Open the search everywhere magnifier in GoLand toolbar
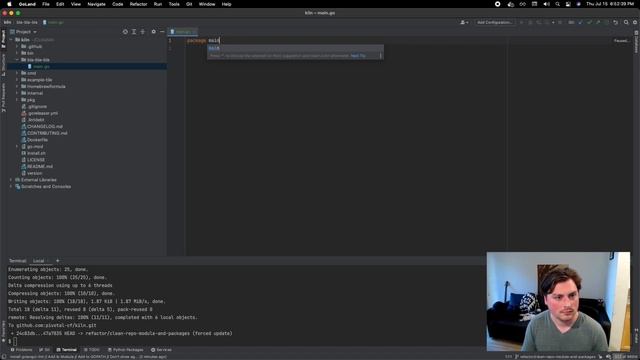This screenshot has width=640, height=360. pos(626,22)
